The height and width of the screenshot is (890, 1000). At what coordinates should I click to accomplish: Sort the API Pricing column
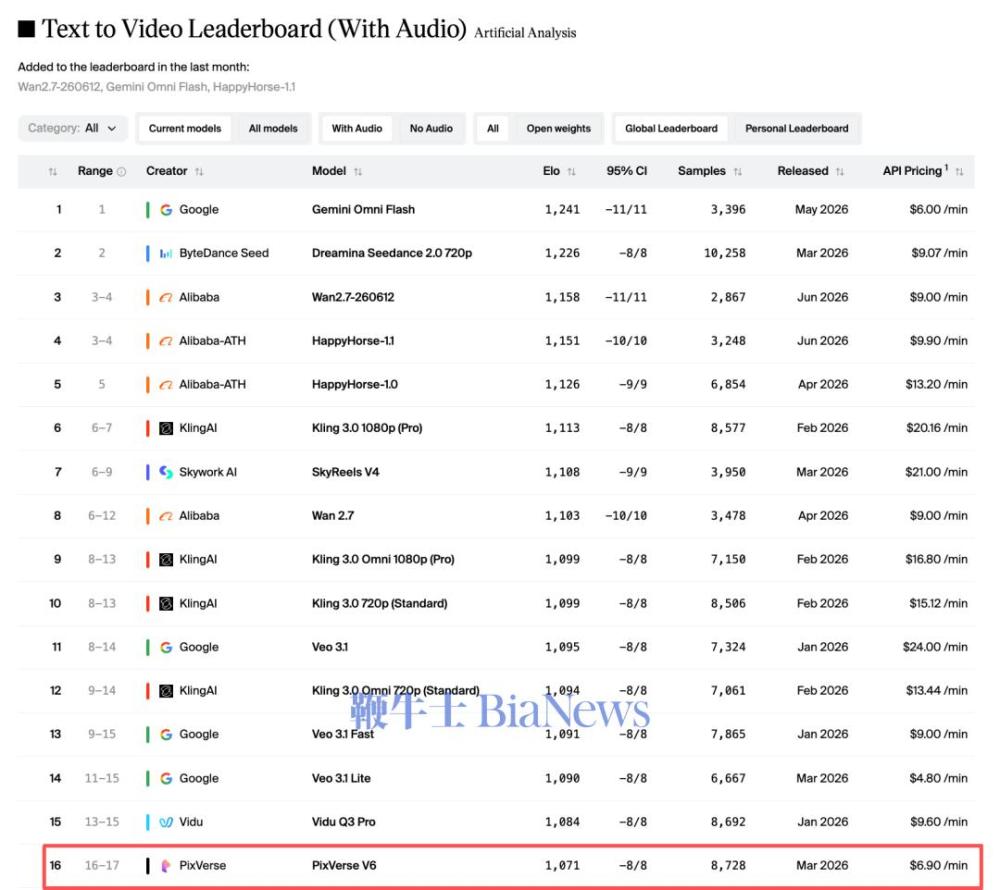(959, 171)
